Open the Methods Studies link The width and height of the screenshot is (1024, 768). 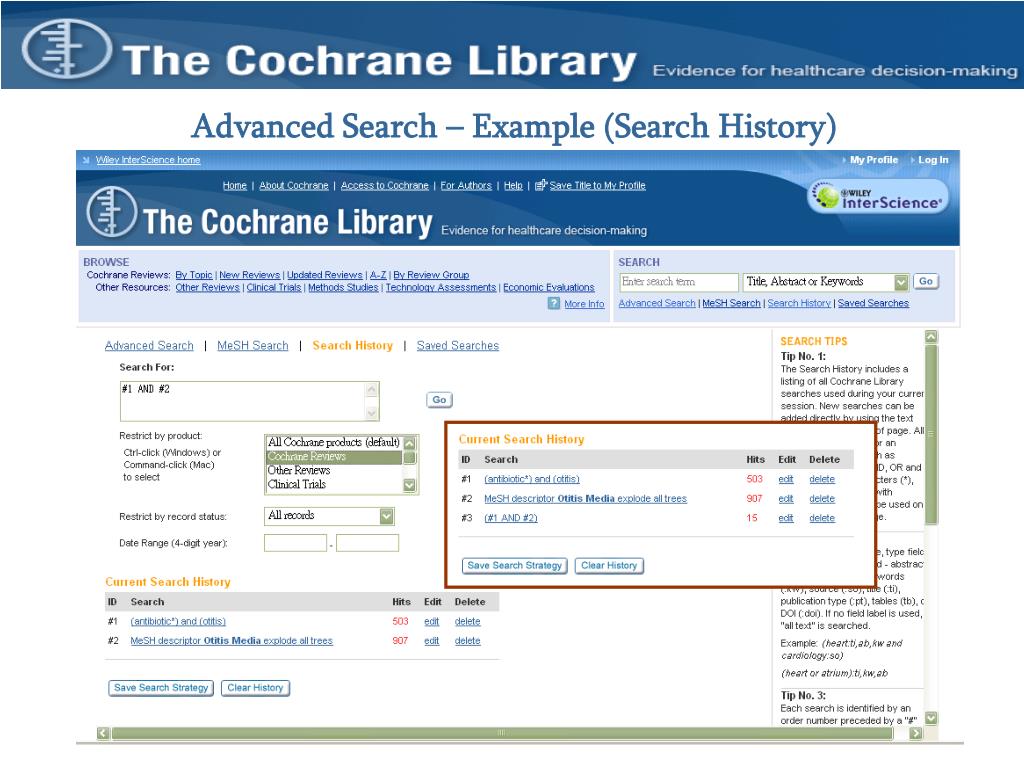pyautogui.click(x=343, y=287)
